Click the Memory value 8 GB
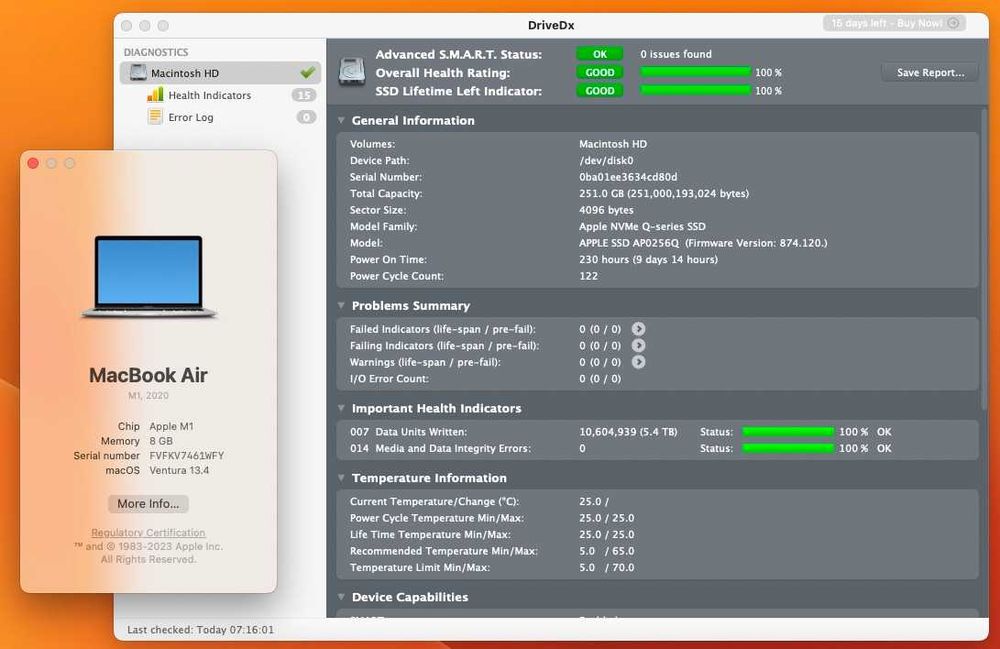1000x649 pixels. [x=161, y=441]
